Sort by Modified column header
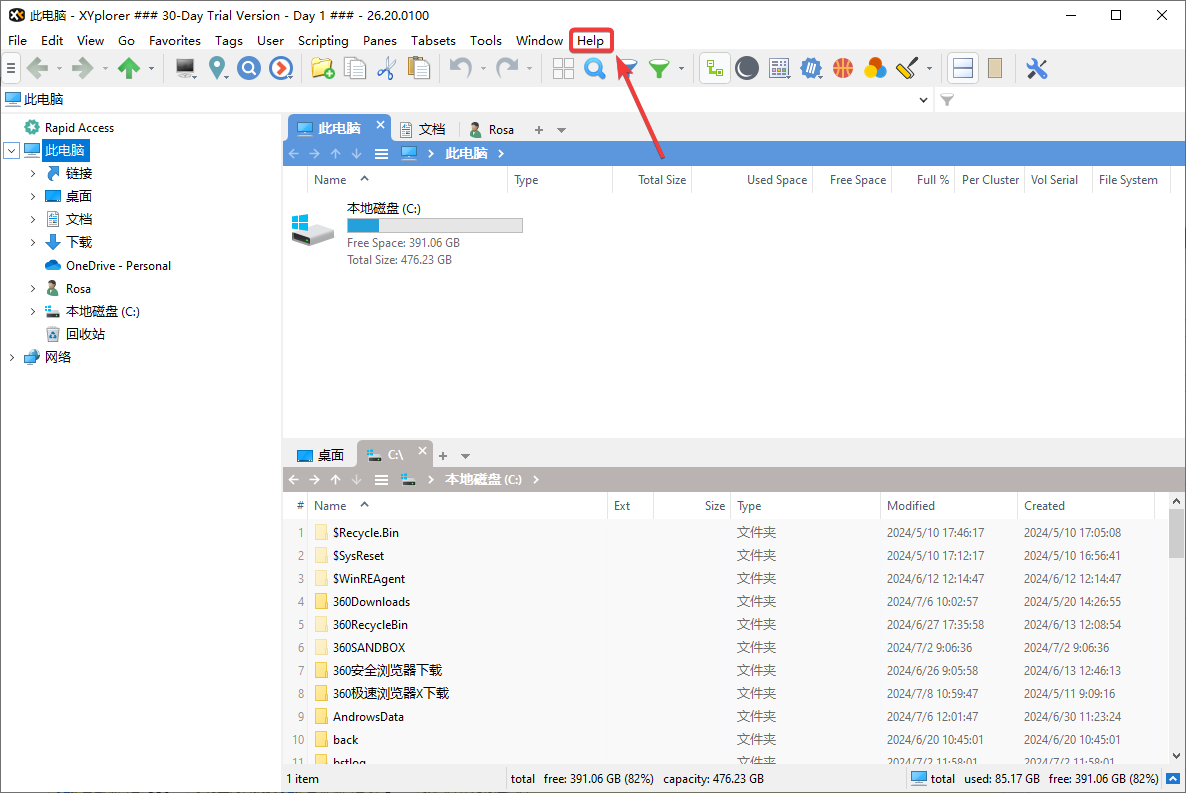Screen dimensions: 1186x793 coord(911,506)
